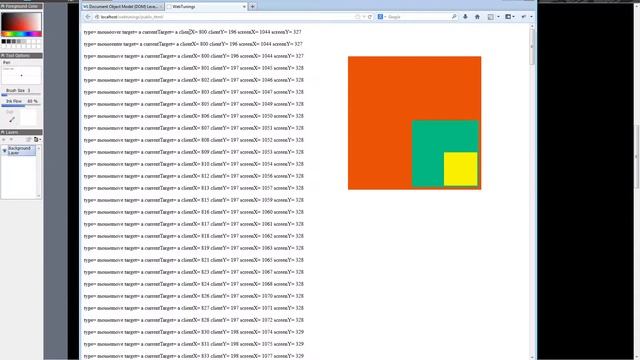This screenshot has height=360, width=640.
Task: Open a new browser tab
Action: (x=253, y=7)
